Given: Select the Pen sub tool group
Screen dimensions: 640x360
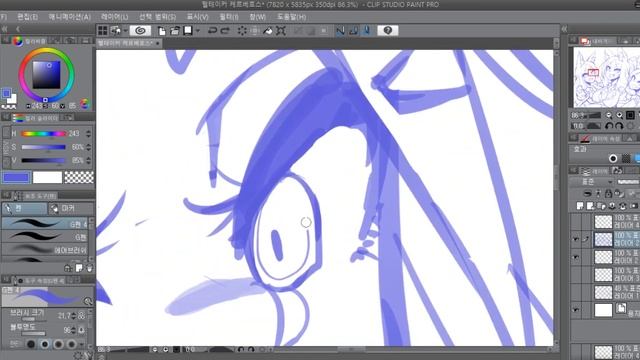Looking at the screenshot, I should coord(24,209).
